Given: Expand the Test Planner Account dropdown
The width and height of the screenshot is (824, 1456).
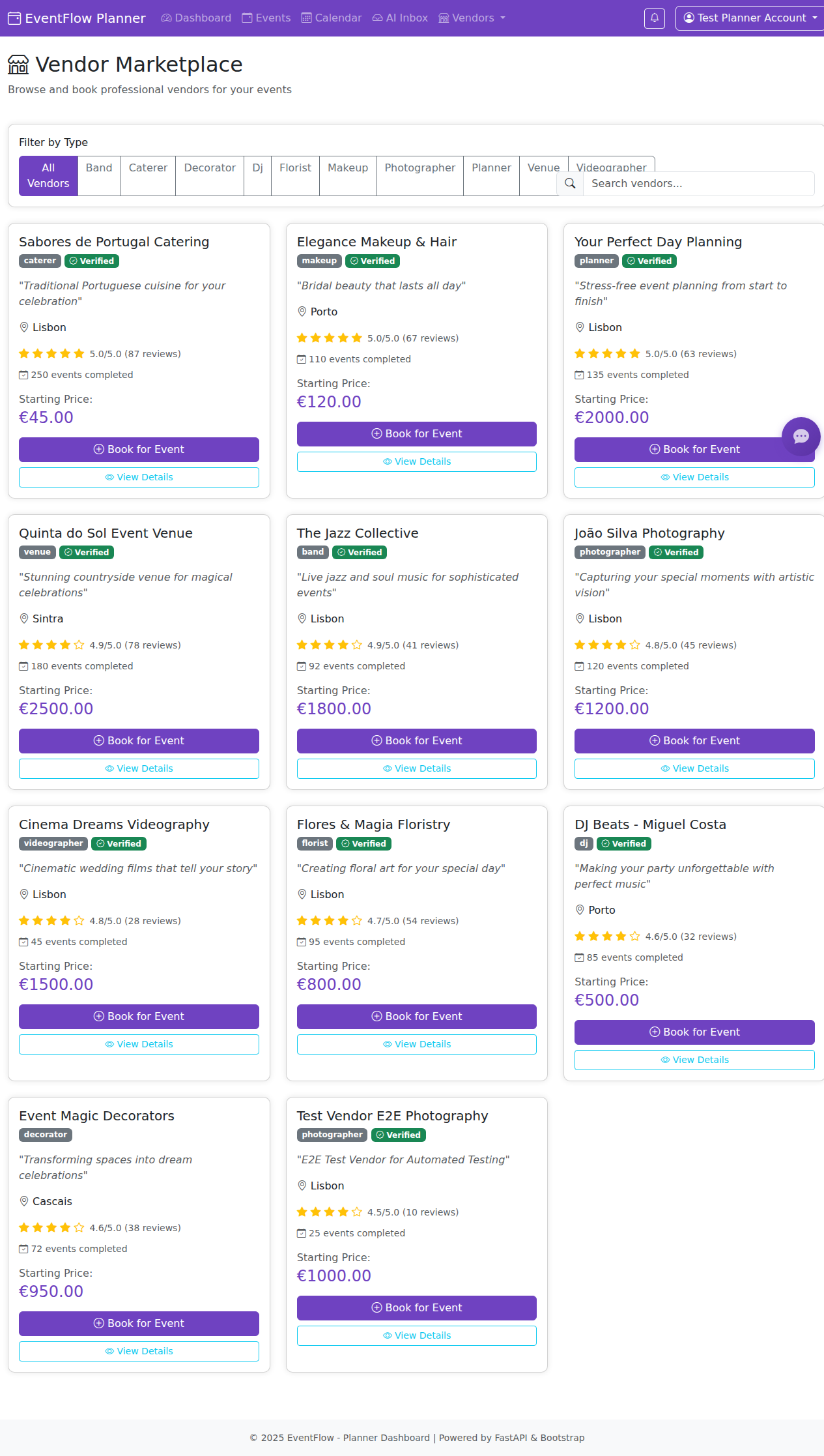Looking at the screenshot, I should pyautogui.click(x=750, y=18).
